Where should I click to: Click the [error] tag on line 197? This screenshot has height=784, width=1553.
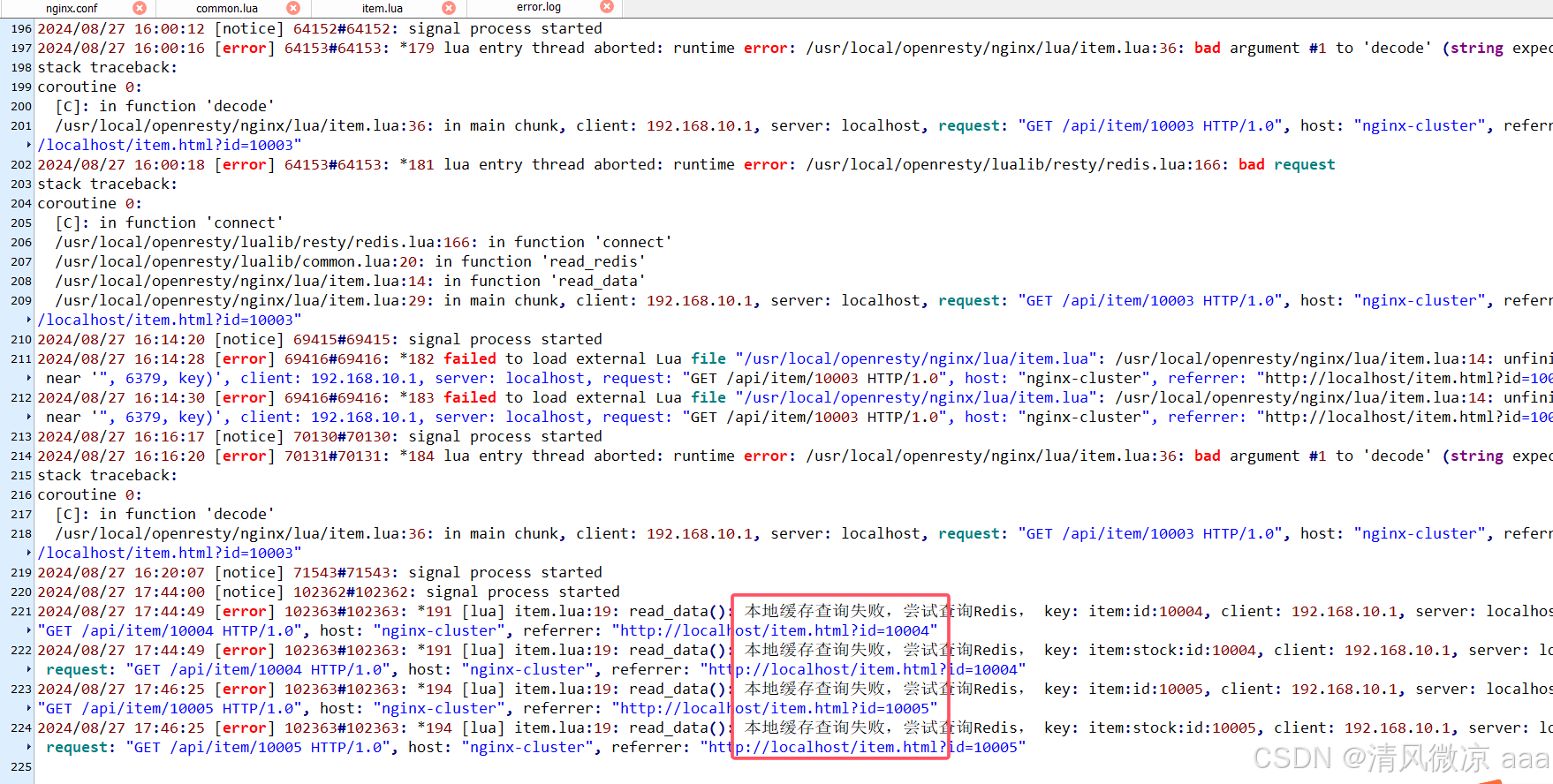[245, 49]
